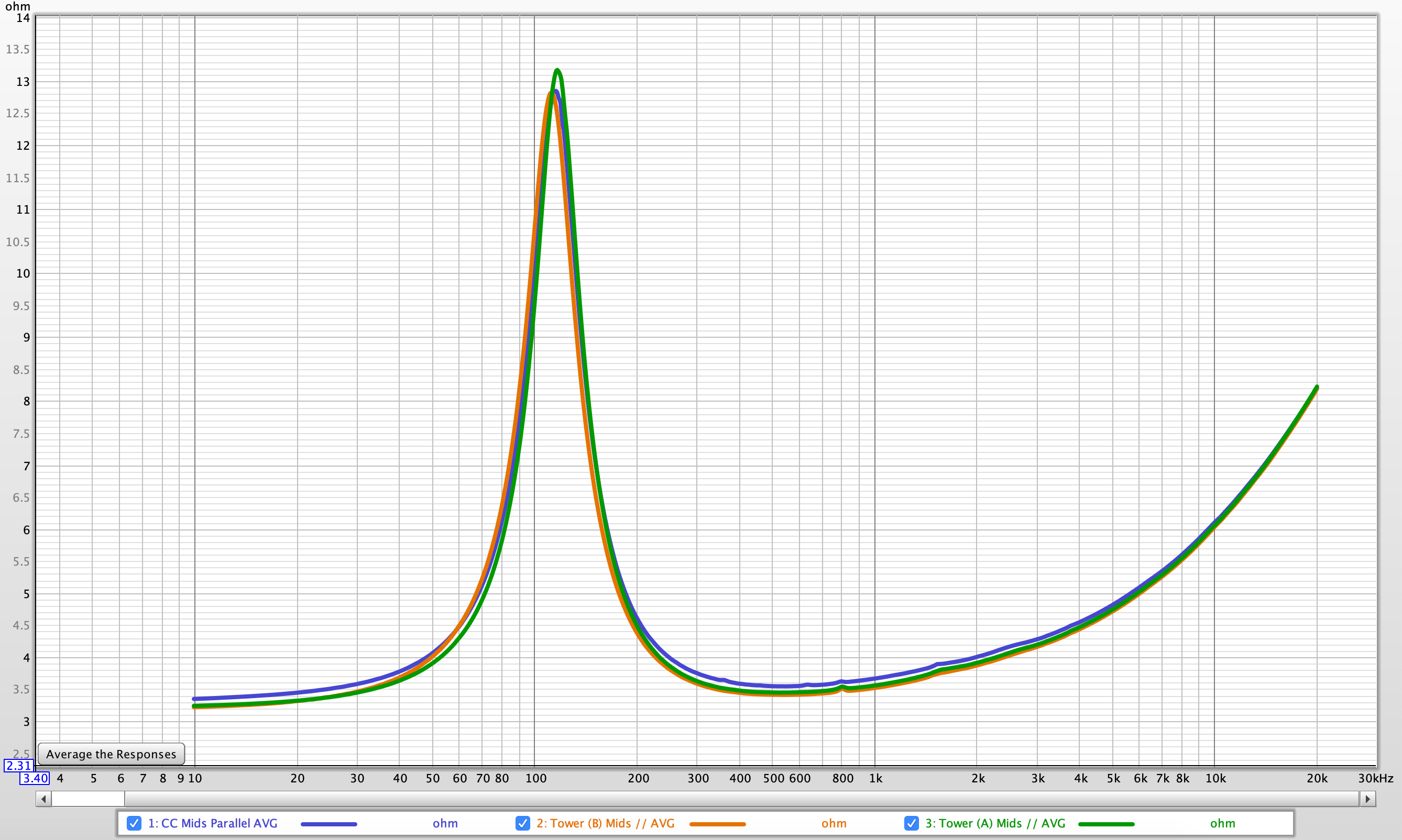Viewport: 1402px width, 840px height.
Task: Click the '30kHz' axis label
Action: 1375,778
